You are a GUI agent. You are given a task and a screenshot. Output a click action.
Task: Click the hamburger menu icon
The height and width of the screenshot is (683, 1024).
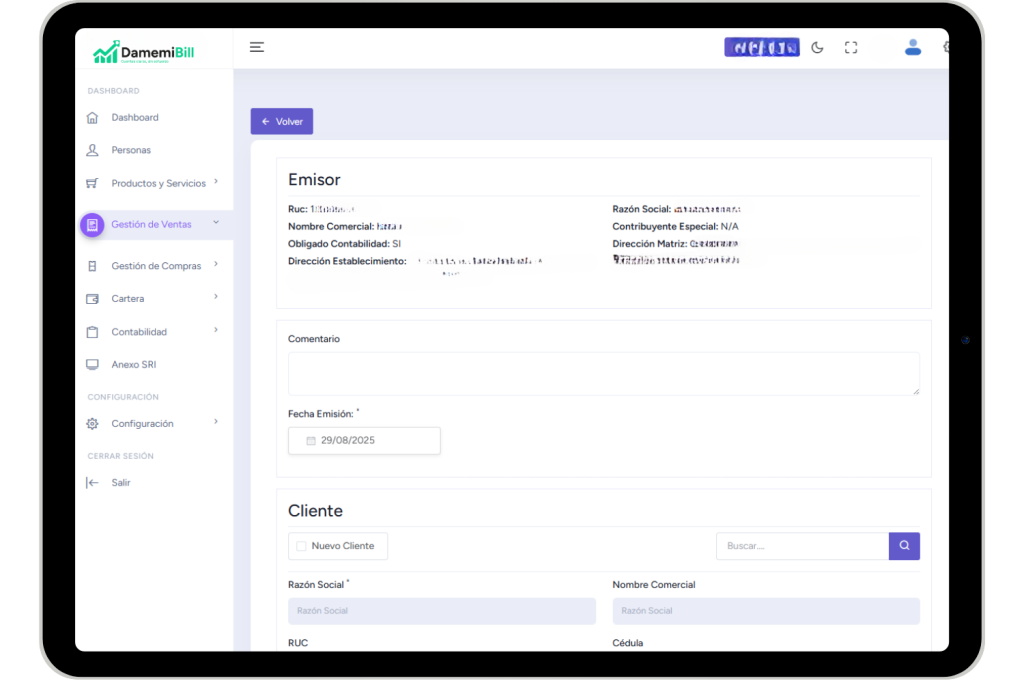point(257,47)
